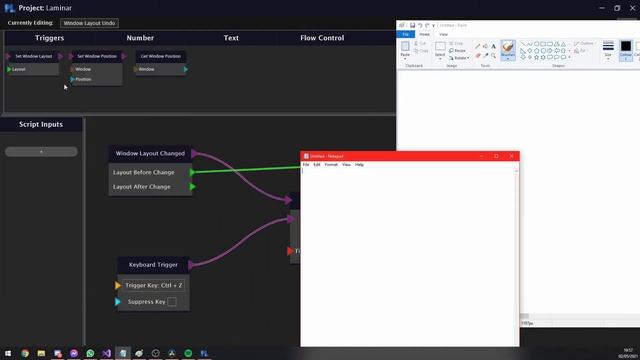Image resolution: width=640 pixels, height=360 pixels.
Task: Open Notepad File menu
Action: click(306, 165)
